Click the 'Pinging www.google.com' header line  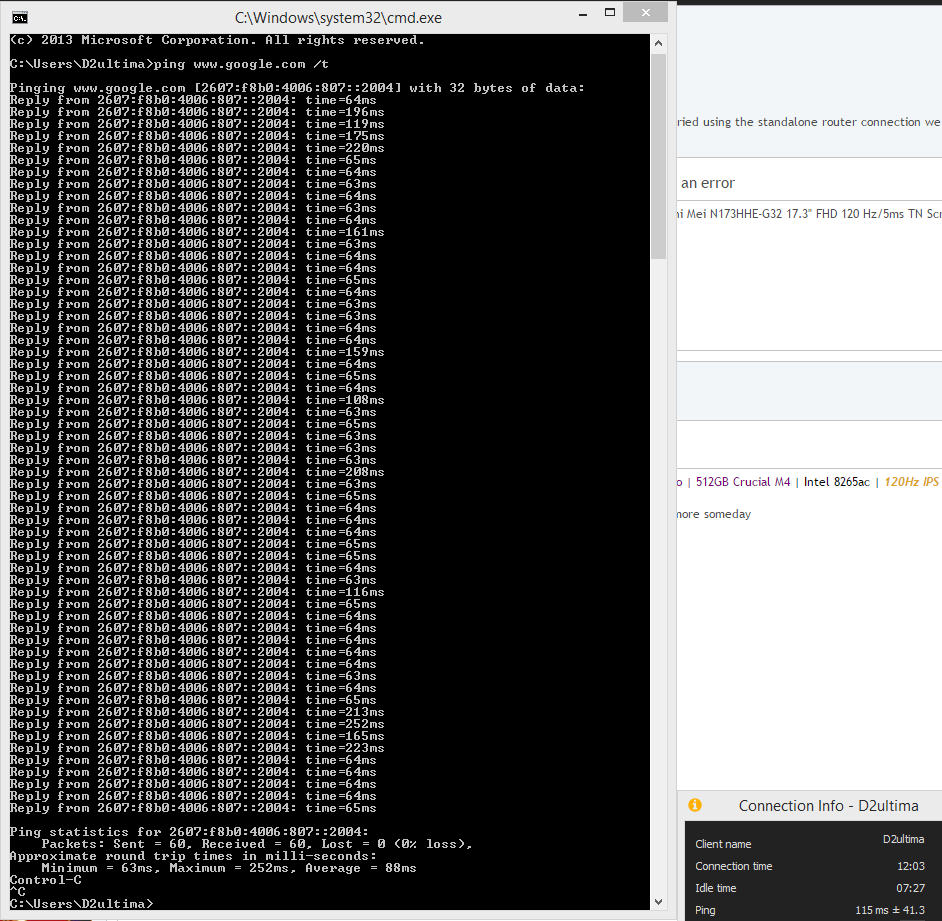pyautogui.click(x=297, y=88)
